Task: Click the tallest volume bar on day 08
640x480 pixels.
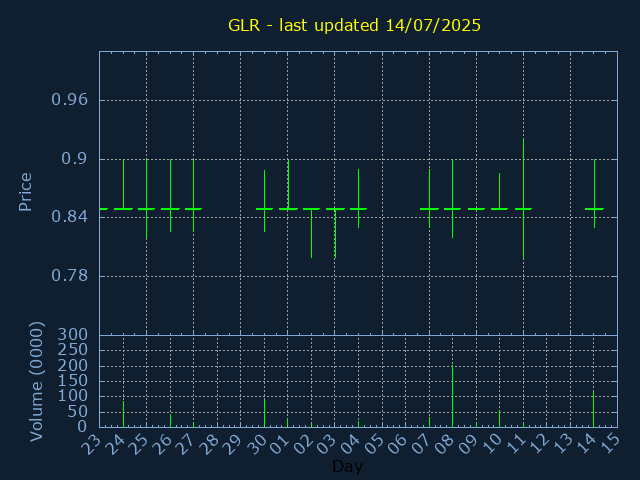Action: click(452, 396)
